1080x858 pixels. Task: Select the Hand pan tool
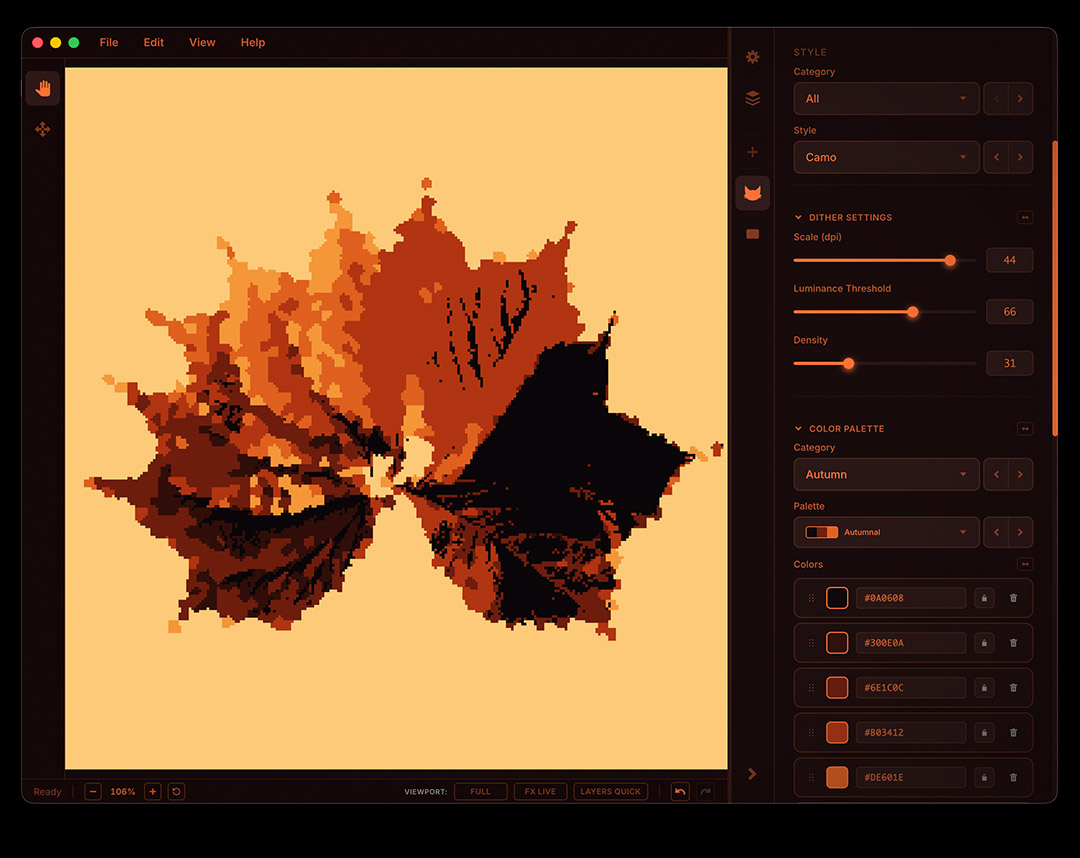pyautogui.click(x=43, y=88)
